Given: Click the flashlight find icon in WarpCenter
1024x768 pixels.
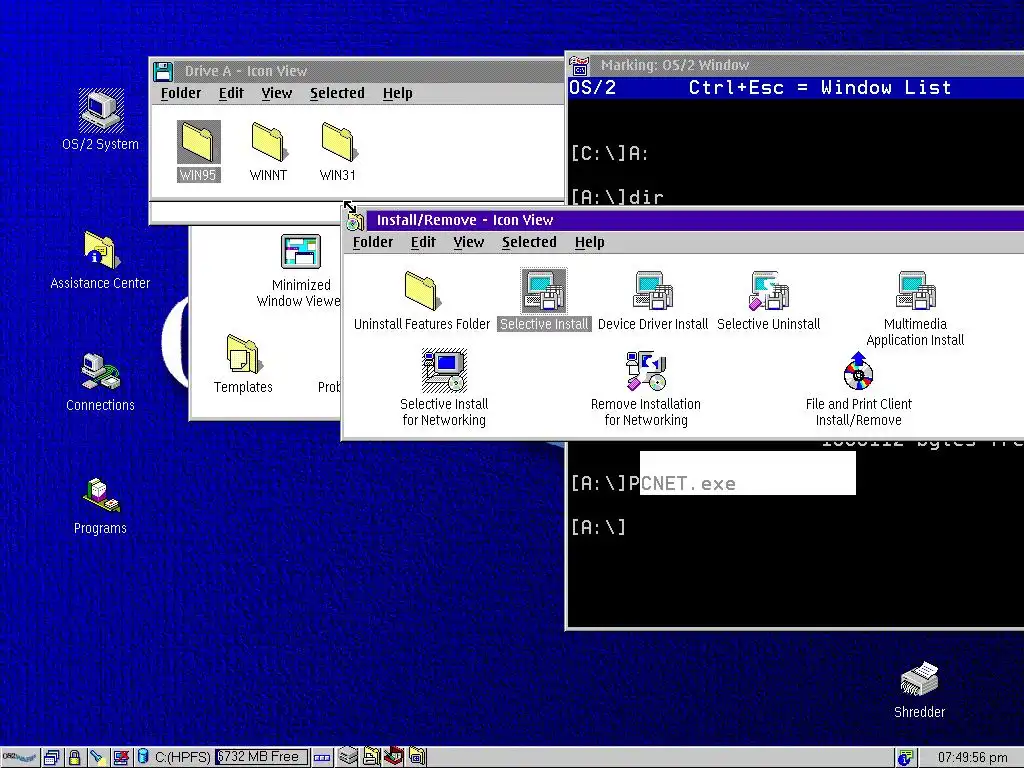Looking at the screenshot, I should pos(97,758).
